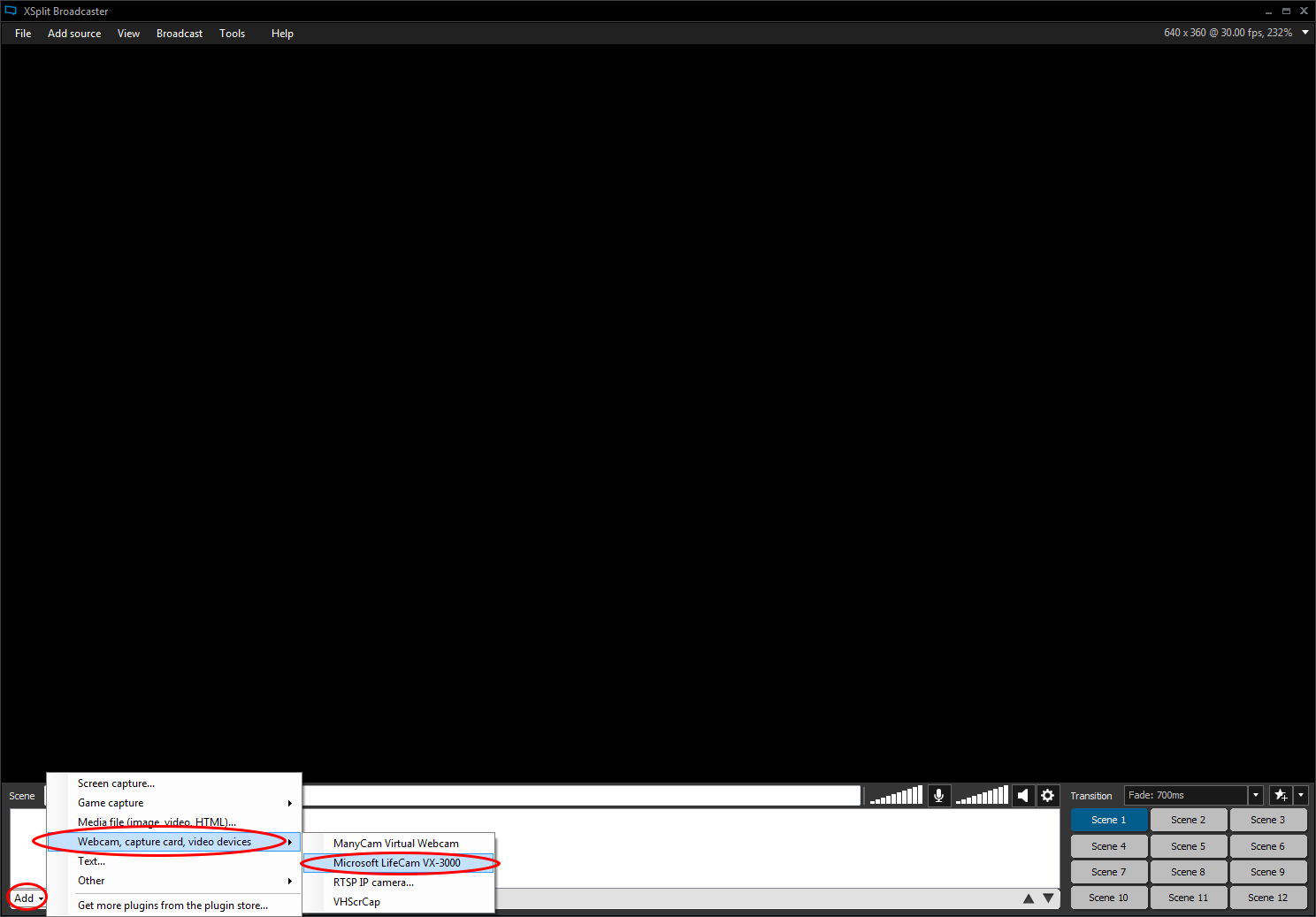Open the Tools menu
This screenshot has width=1316, height=917.
(233, 34)
